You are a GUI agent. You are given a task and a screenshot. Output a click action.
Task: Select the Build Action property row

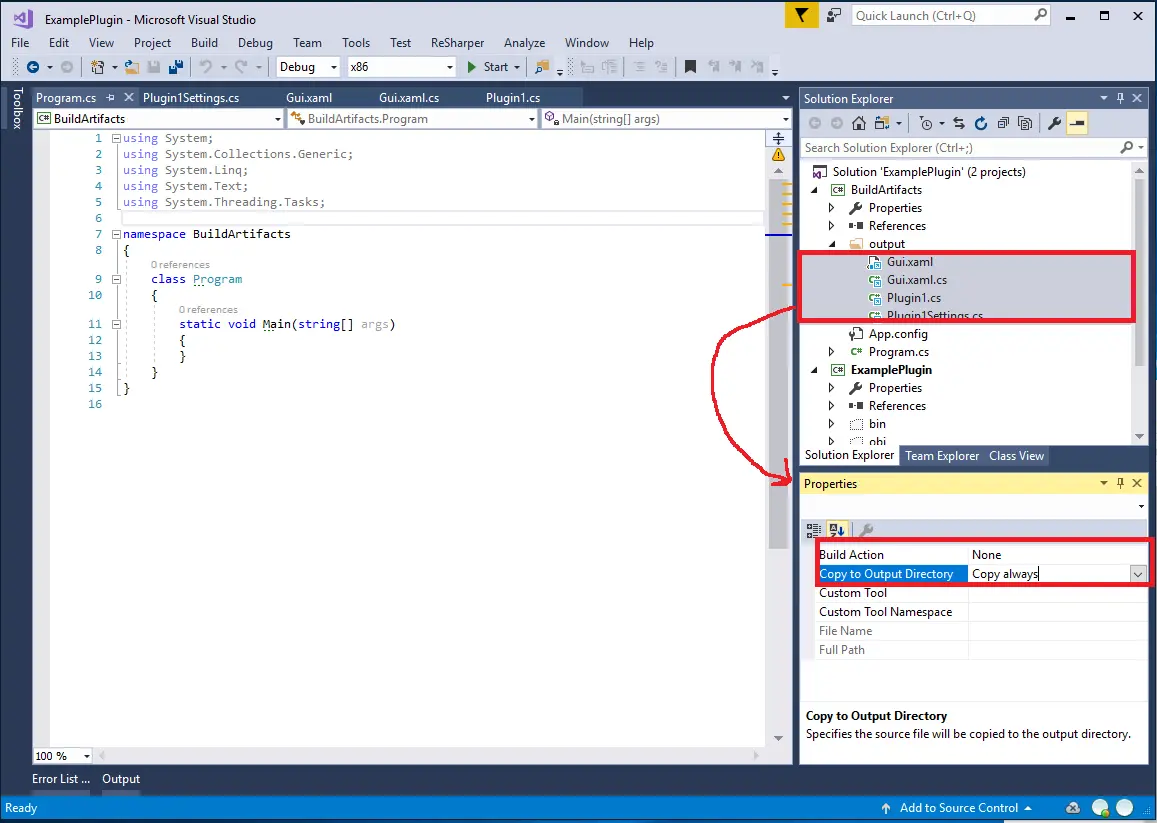982,555
